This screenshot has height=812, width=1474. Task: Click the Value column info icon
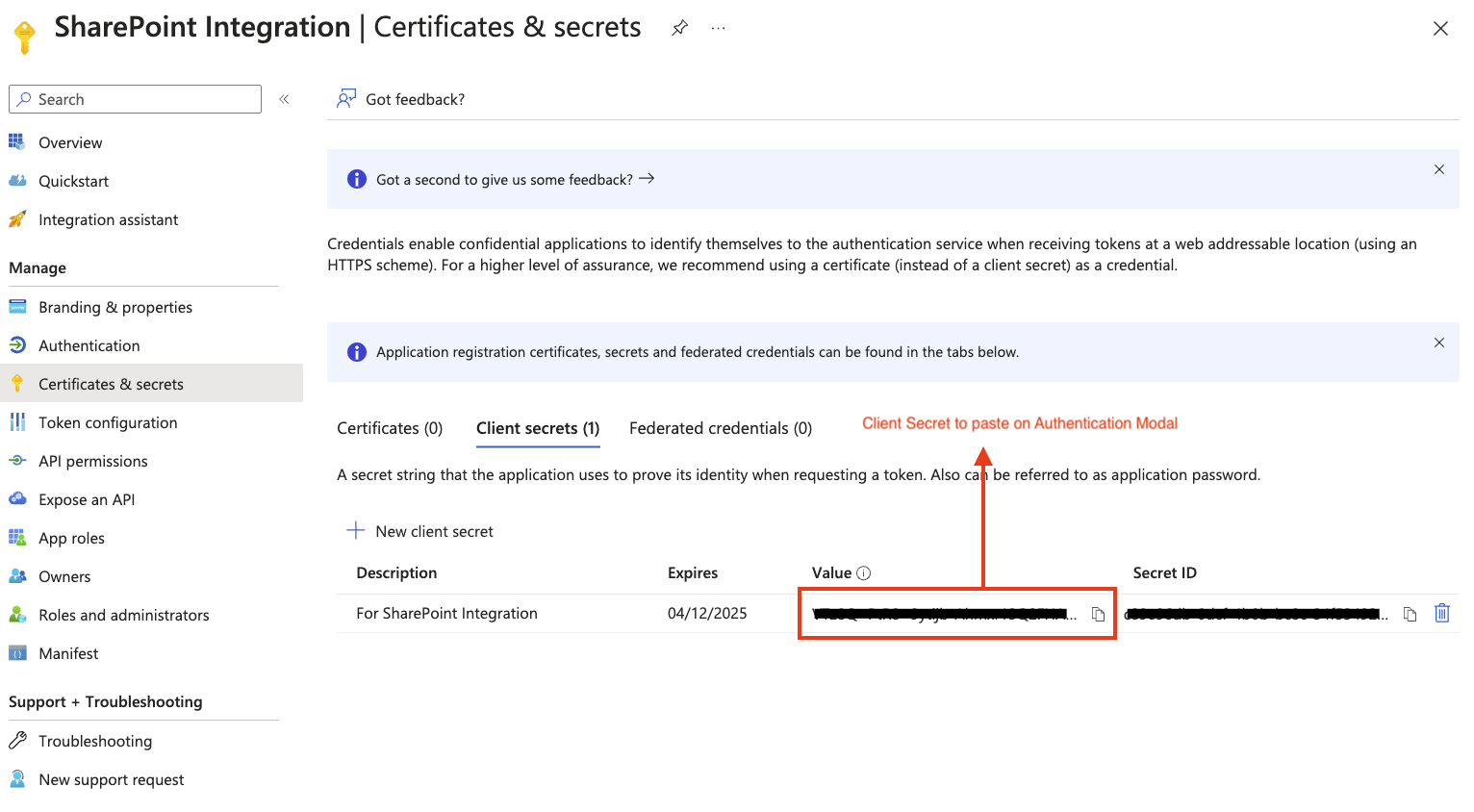click(x=864, y=573)
